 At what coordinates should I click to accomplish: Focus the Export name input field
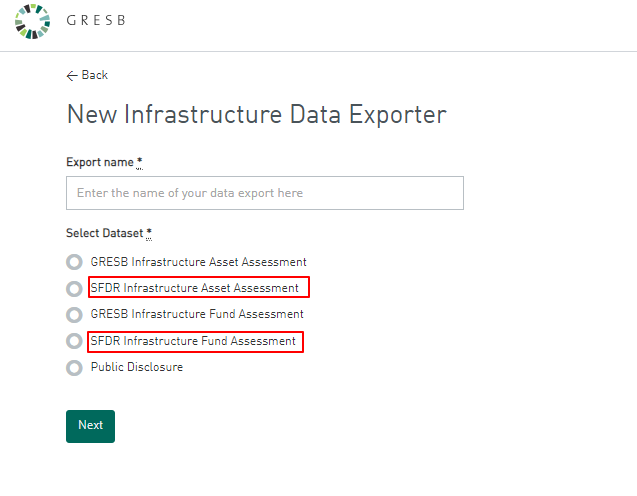click(265, 193)
